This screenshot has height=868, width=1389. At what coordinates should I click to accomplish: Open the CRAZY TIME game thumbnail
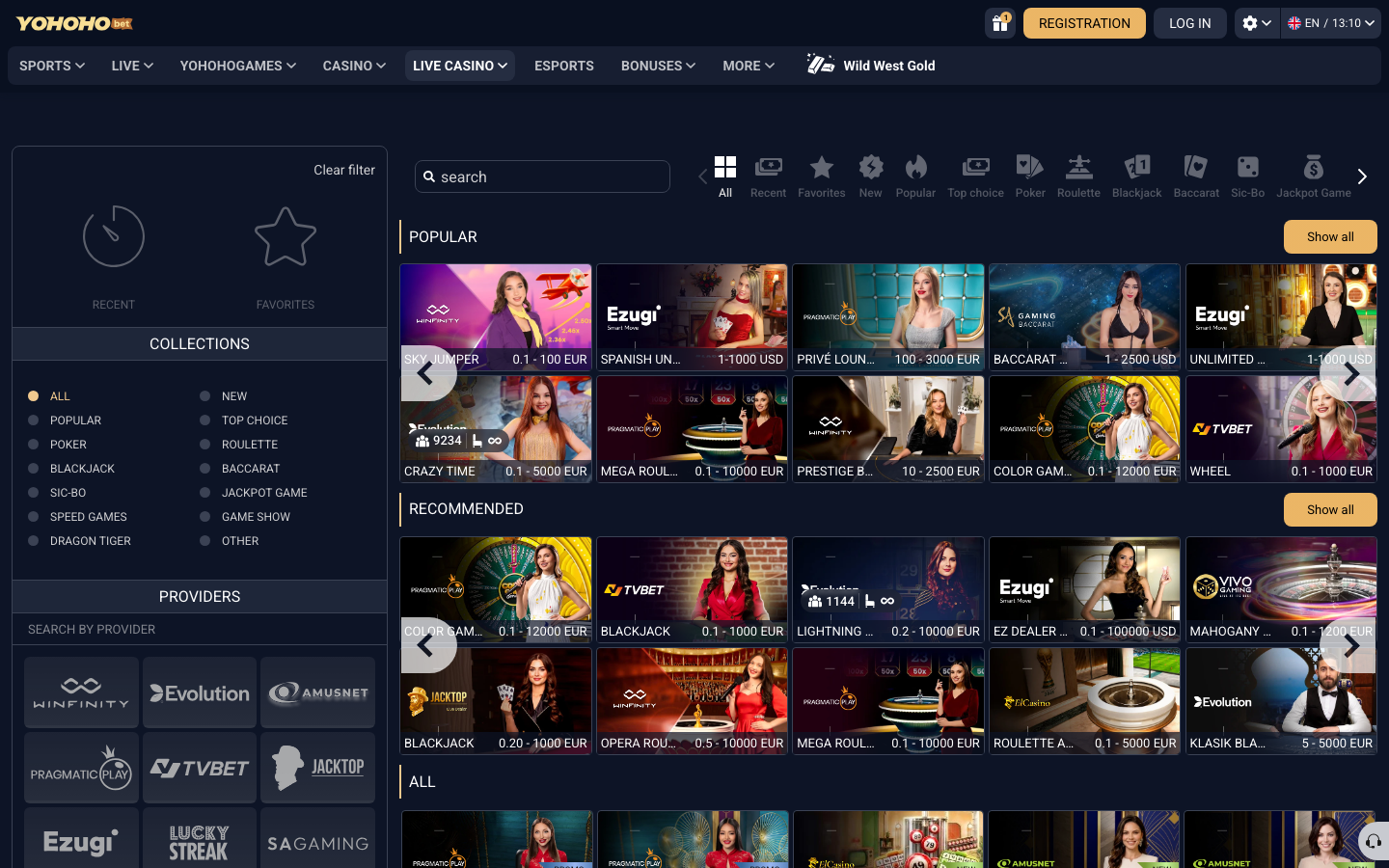pyautogui.click(x=496, y=428)
